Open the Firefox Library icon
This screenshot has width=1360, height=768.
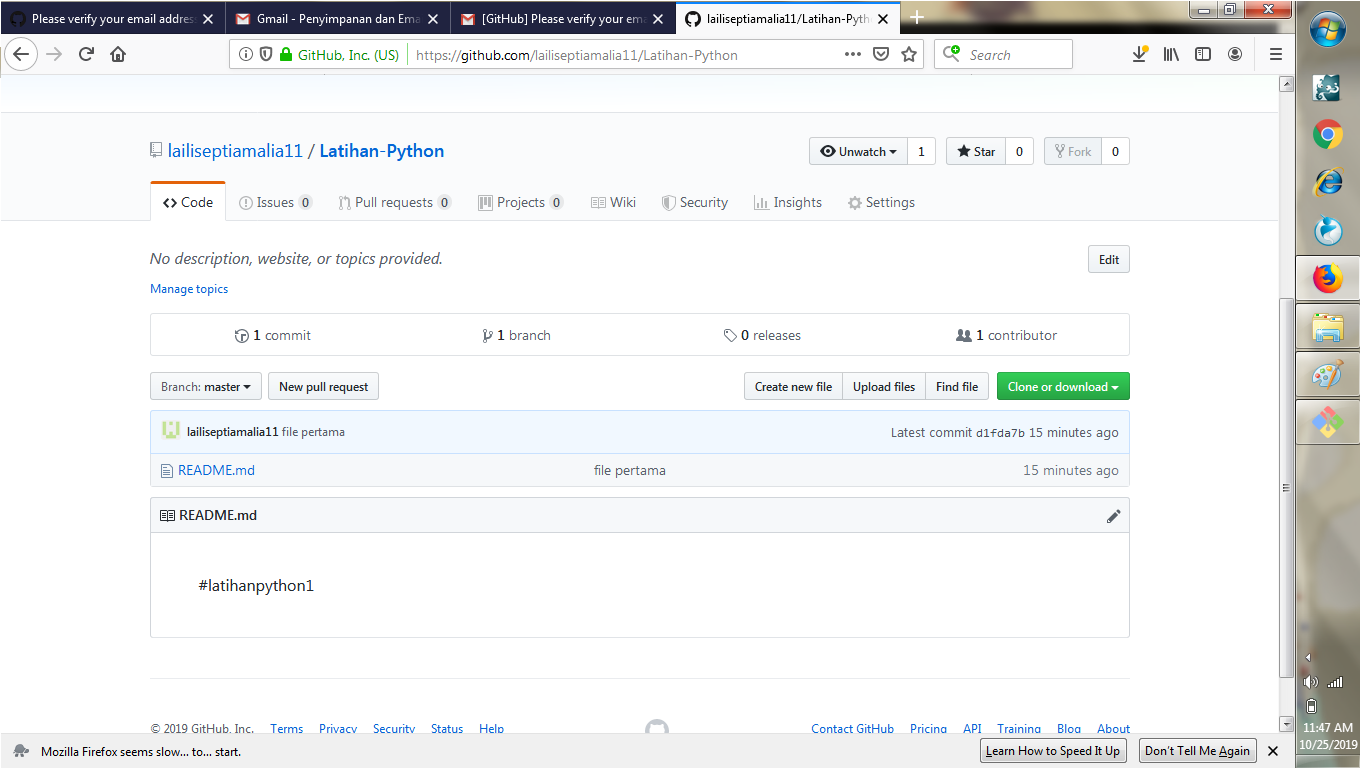pyautogui.click(x=1171, y=54)
